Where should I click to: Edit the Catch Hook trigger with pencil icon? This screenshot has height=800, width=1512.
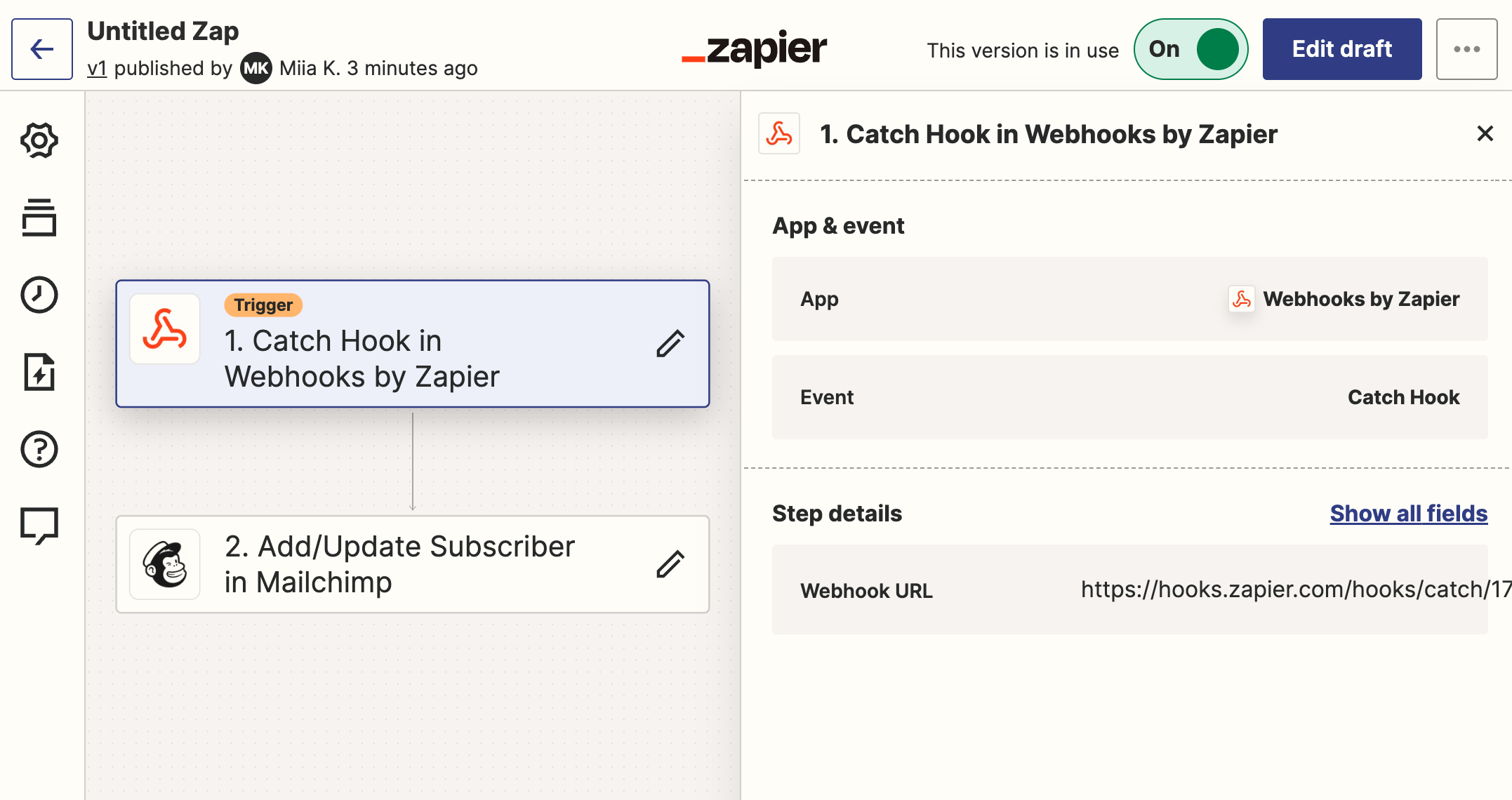670,344
